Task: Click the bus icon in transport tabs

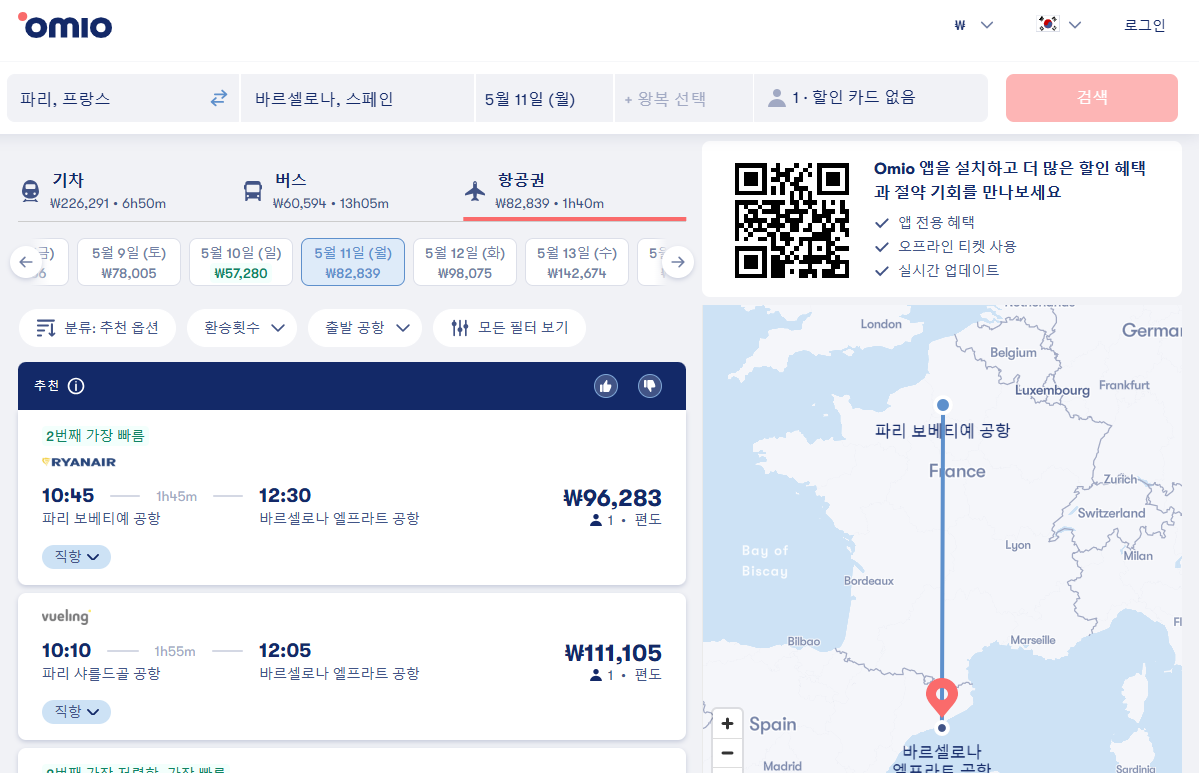Action: coord(253,190)
